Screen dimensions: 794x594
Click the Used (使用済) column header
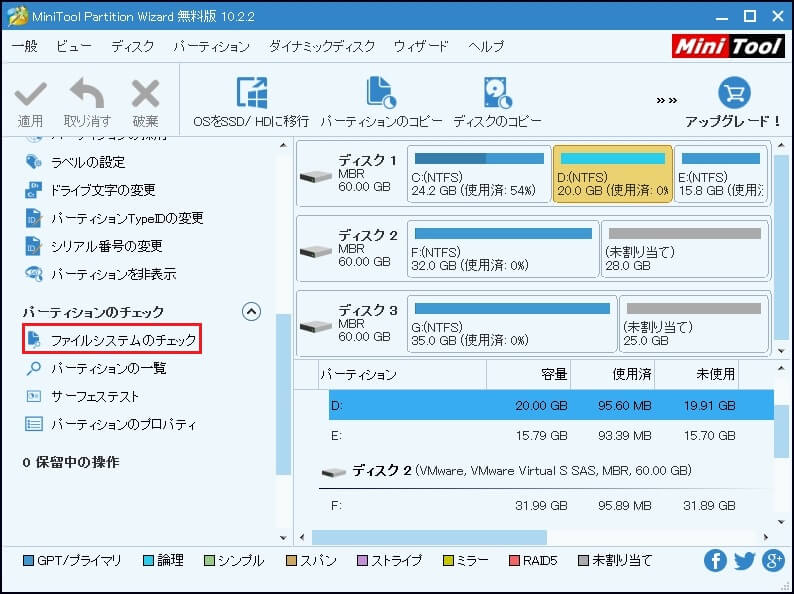point(613,374)
